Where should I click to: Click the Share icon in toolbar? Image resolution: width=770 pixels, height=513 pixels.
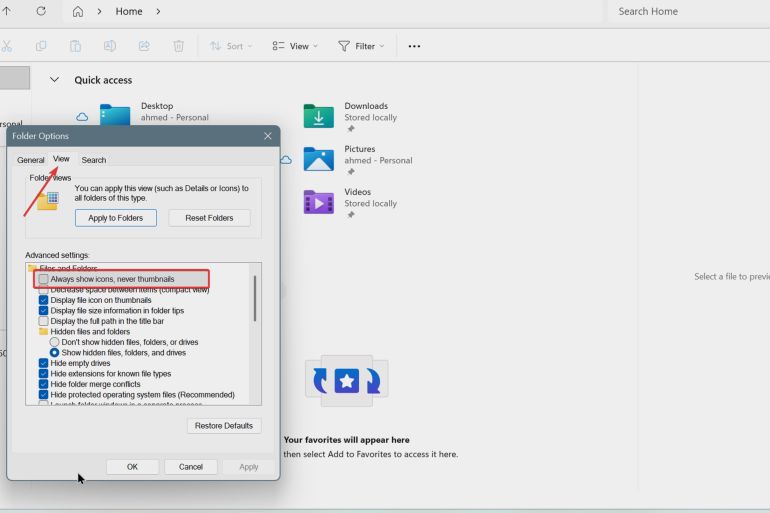[144, 46]
